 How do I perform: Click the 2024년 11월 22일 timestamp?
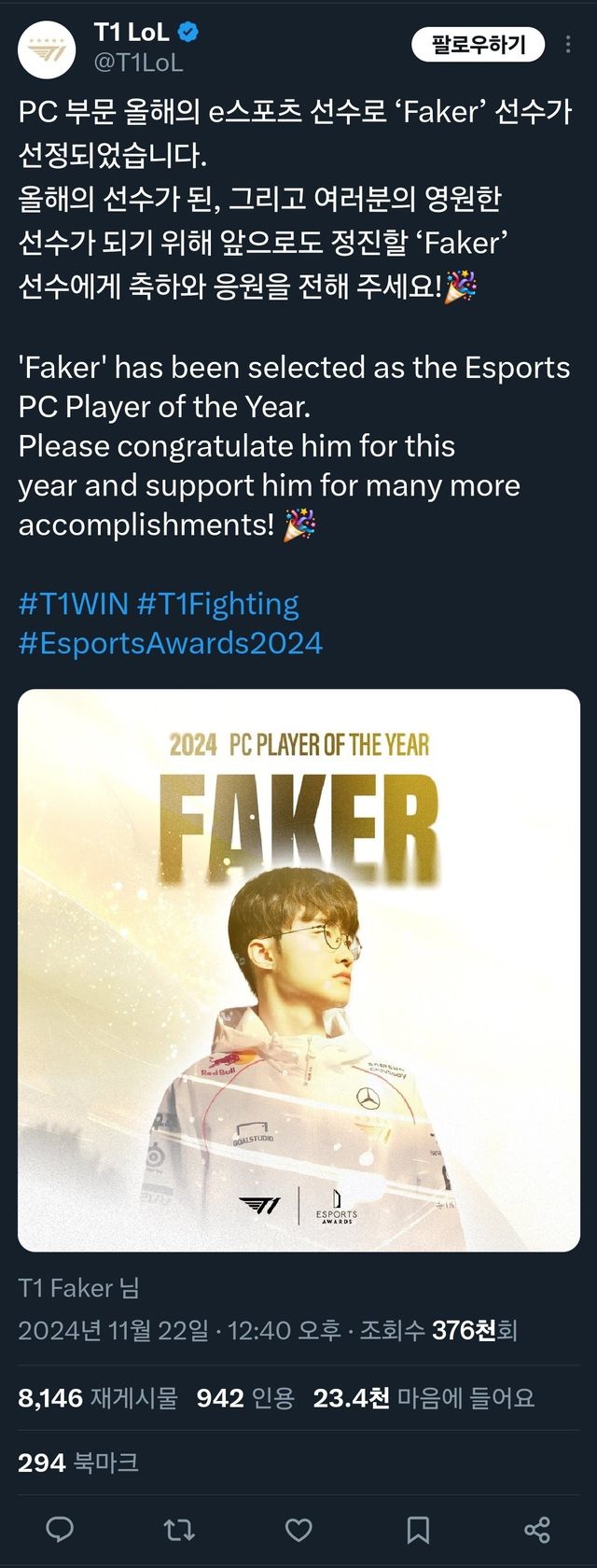(113, 1330)
